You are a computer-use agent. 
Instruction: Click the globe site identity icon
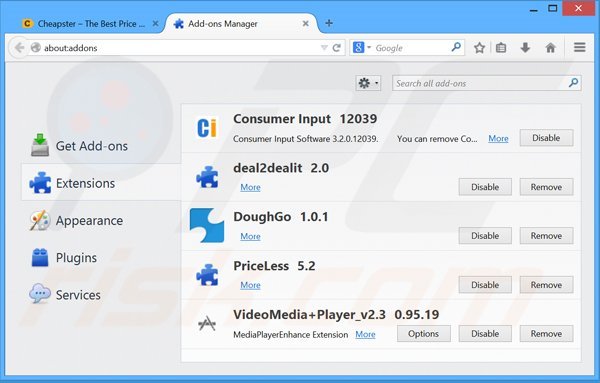[x=36, y=47]
